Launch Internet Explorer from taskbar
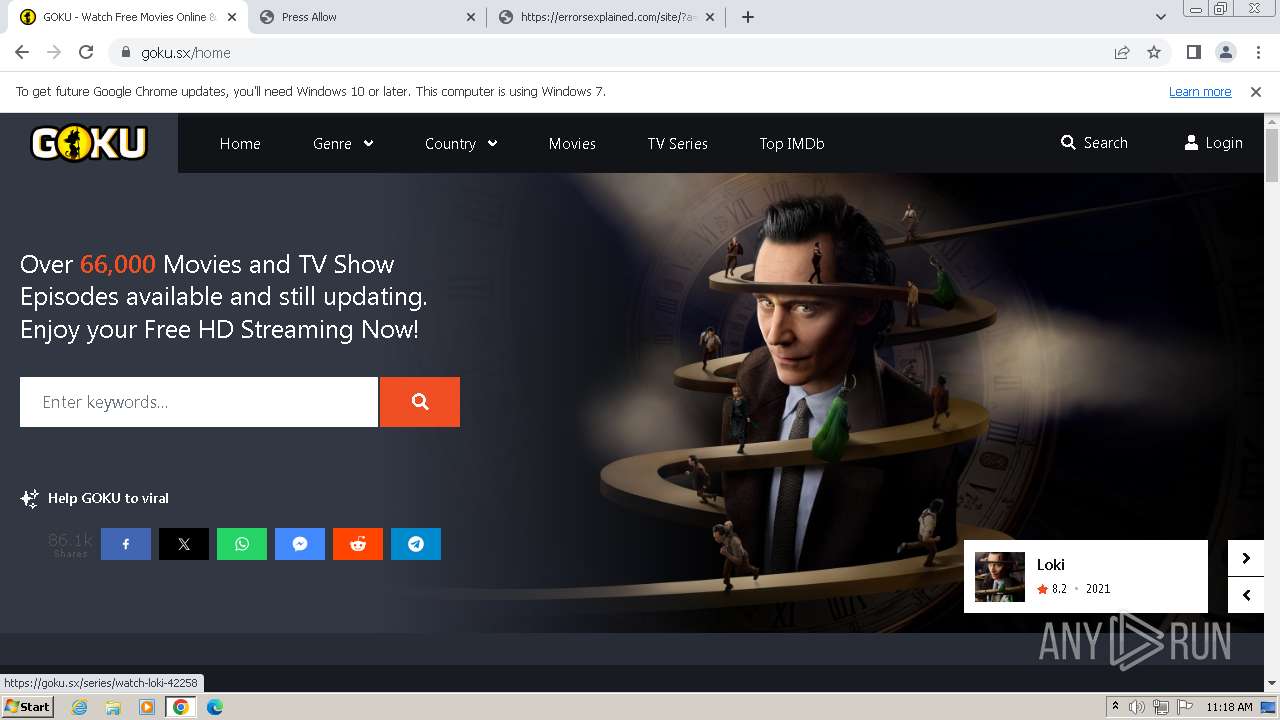 tap(80, 707)
